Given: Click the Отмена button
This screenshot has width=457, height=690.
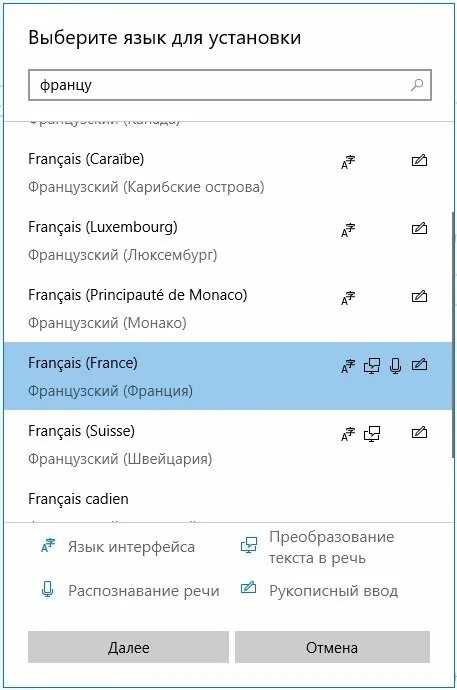Looking at the screenshot, I should (332, 647).
